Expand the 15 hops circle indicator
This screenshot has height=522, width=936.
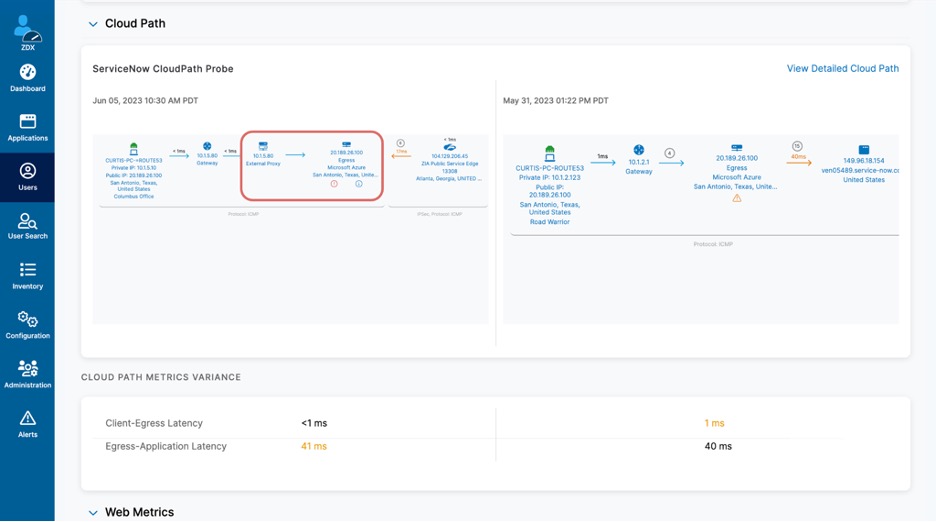tap(797, 146)
